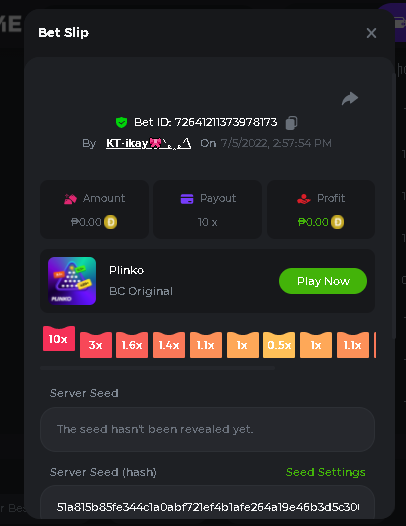Click the Plinko game thumbnail

(x=72, y=281)
